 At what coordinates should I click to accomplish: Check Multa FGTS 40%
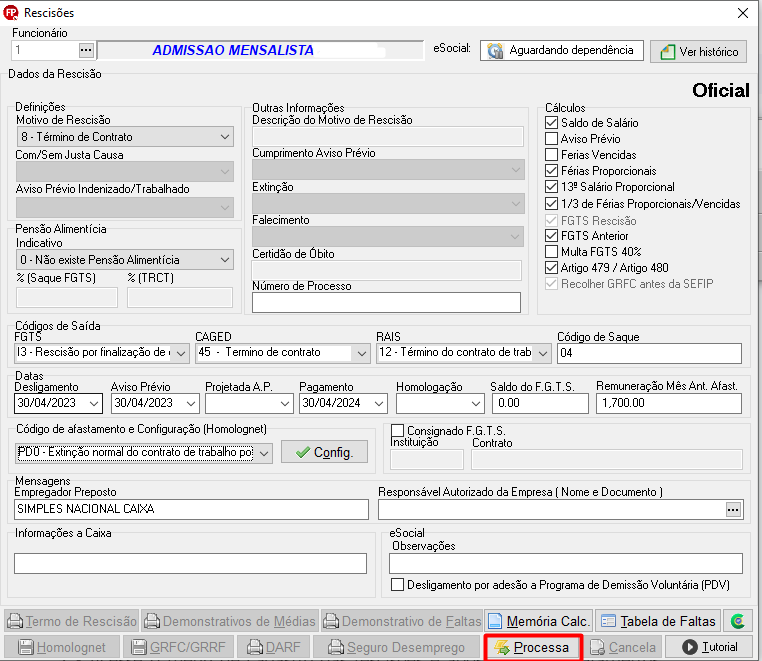(x=551, y=252)
